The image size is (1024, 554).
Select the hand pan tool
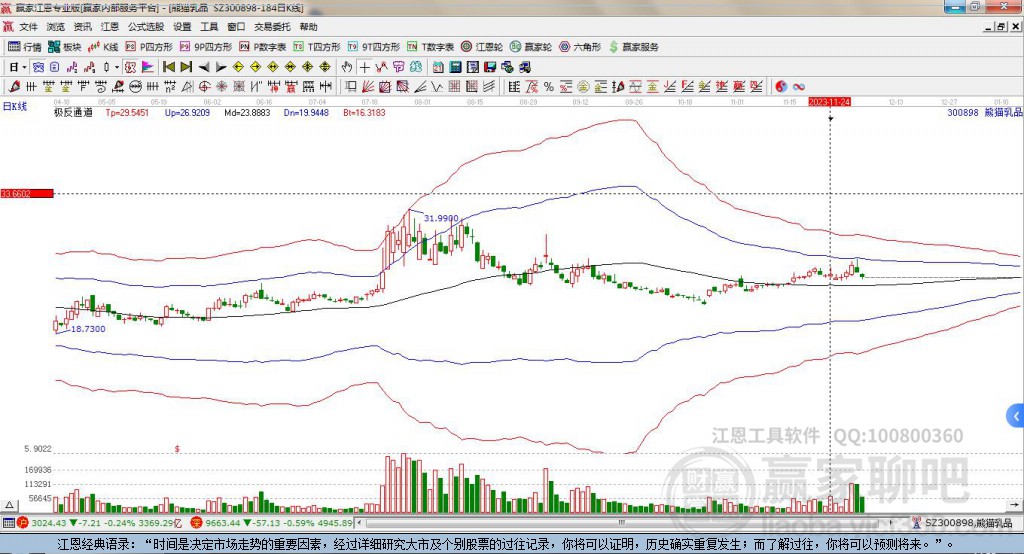[347, 67]
